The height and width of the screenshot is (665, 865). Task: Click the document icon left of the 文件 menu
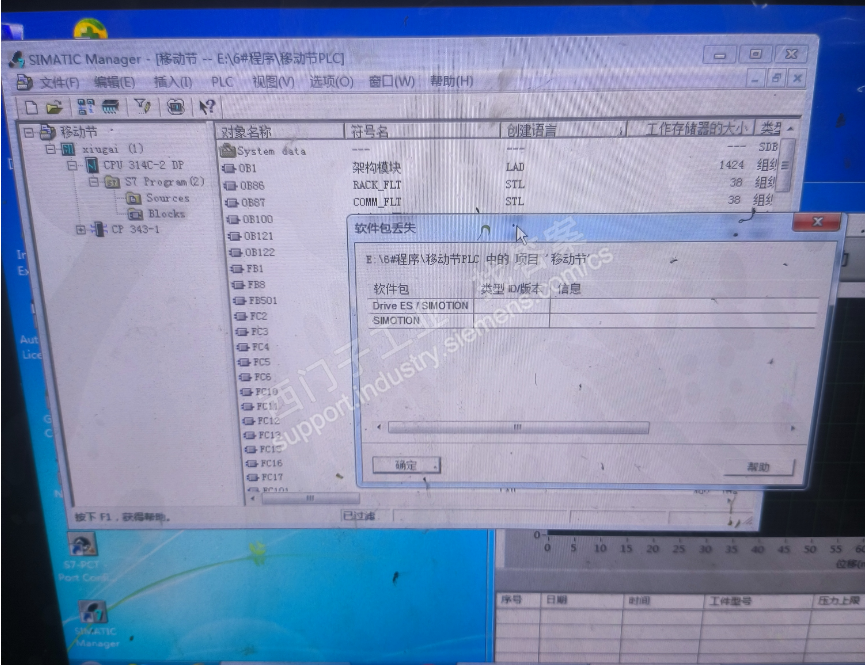[24, 83]
